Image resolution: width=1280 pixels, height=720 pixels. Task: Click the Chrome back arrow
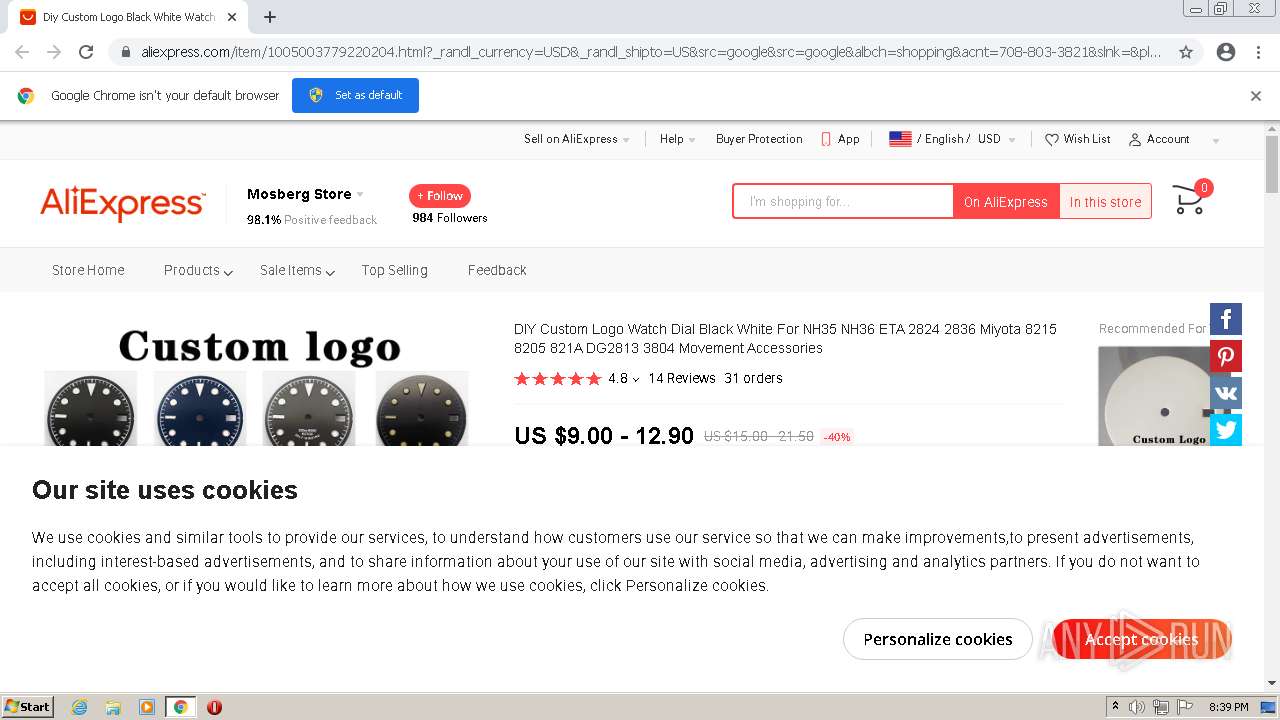click(22, 52)
